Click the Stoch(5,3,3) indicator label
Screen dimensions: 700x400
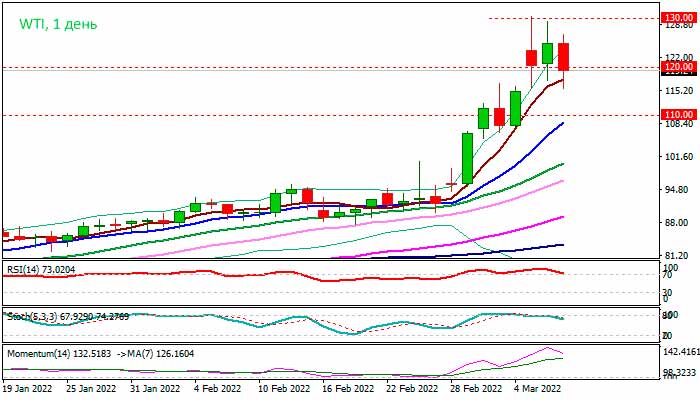(x=67, y=316)
